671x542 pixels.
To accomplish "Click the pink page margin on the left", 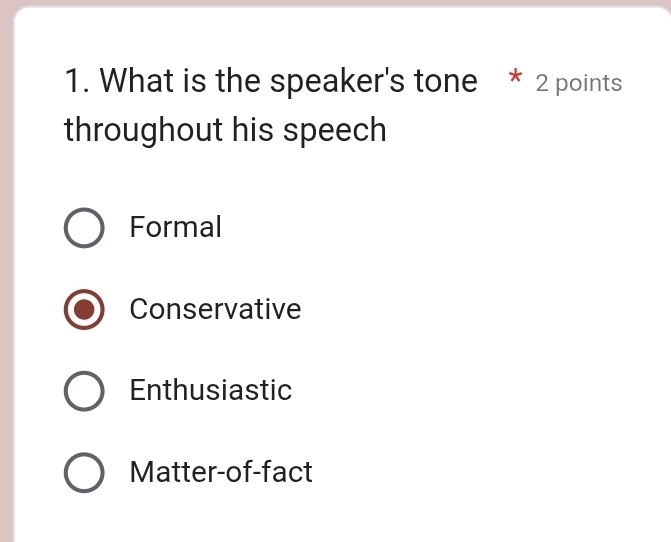I will [x=6, y=300].
